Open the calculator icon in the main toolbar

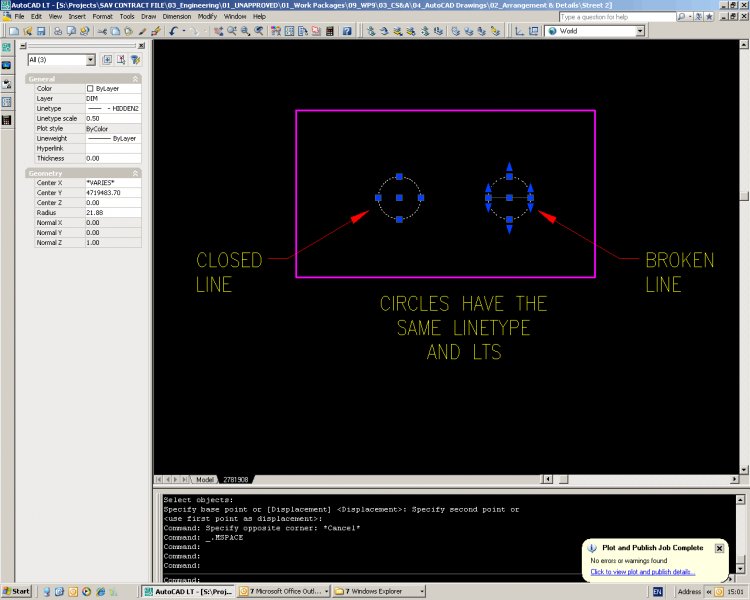point(331,31)
